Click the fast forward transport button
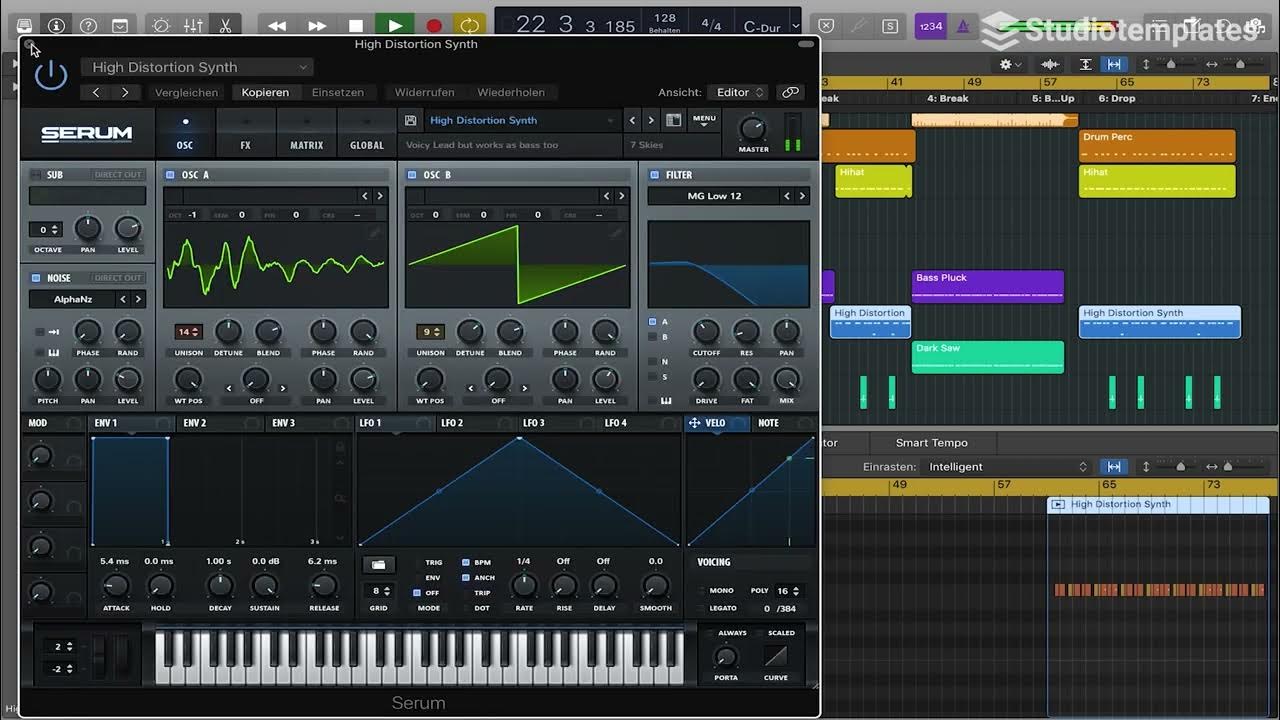Image resolution: width=1280 pixels, height=720 pixels. 317,25
